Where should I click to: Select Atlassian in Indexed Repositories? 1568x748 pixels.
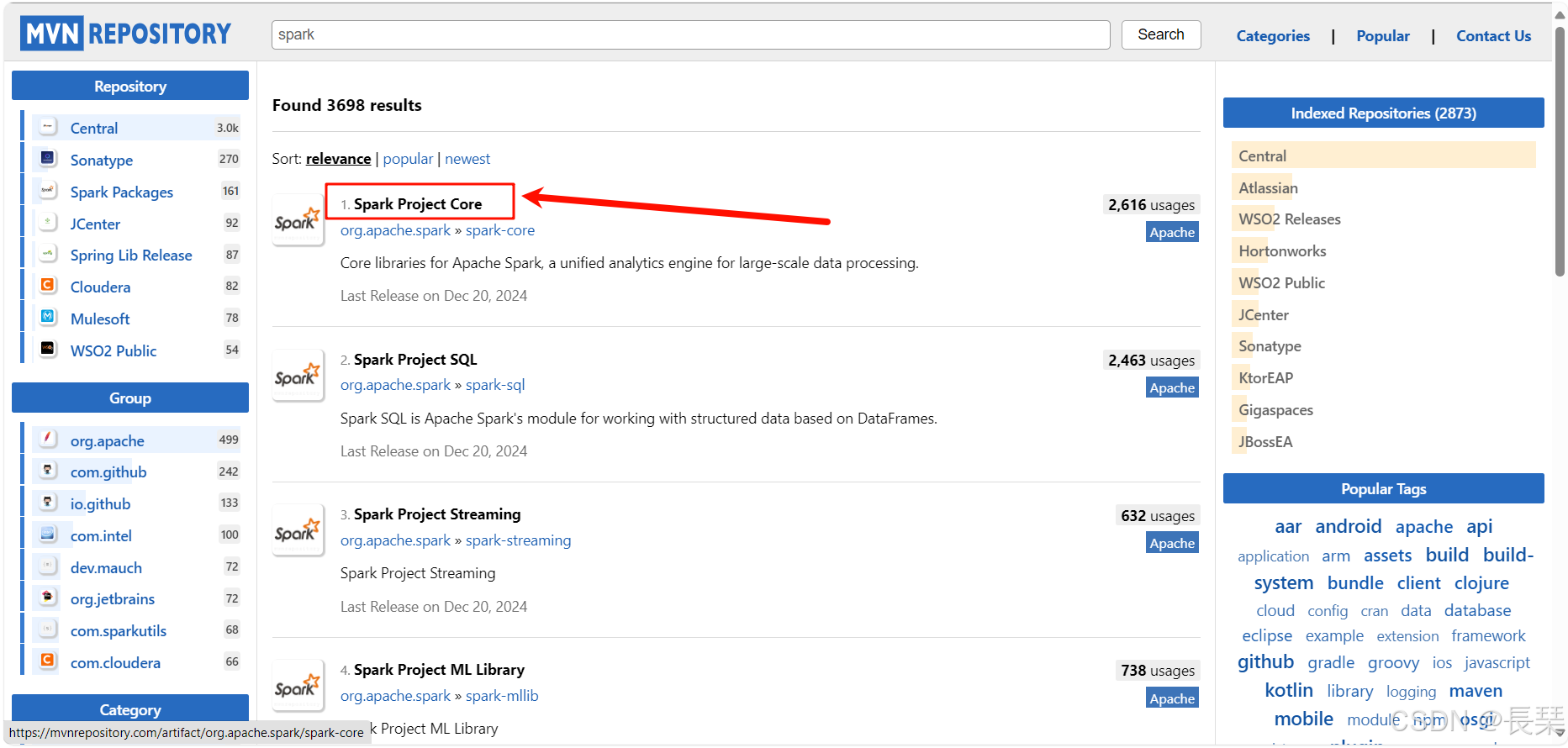tap(1268, 188)
